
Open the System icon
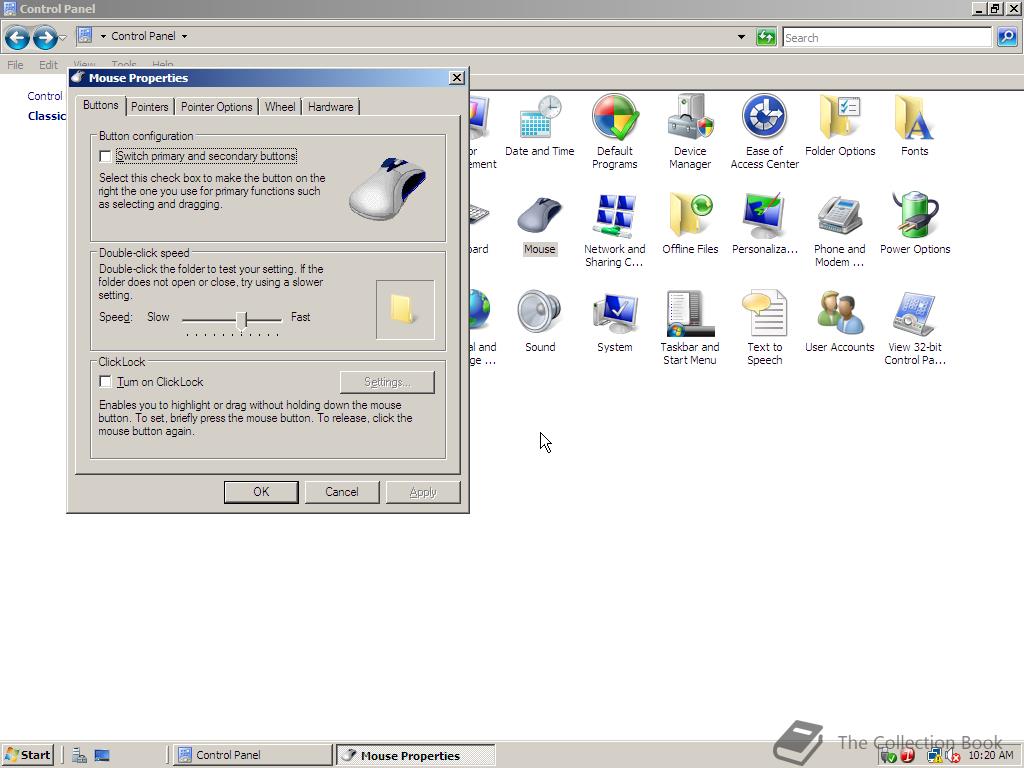click(x=614, y=323)
